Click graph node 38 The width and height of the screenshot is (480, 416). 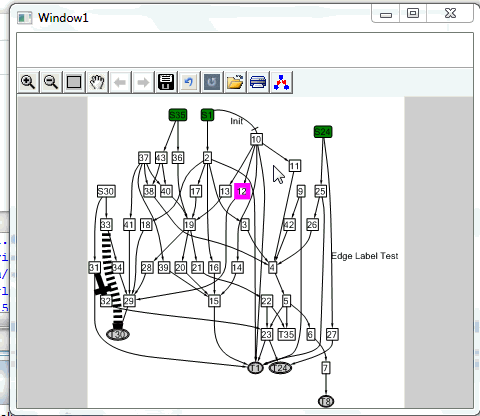point(149,191)
